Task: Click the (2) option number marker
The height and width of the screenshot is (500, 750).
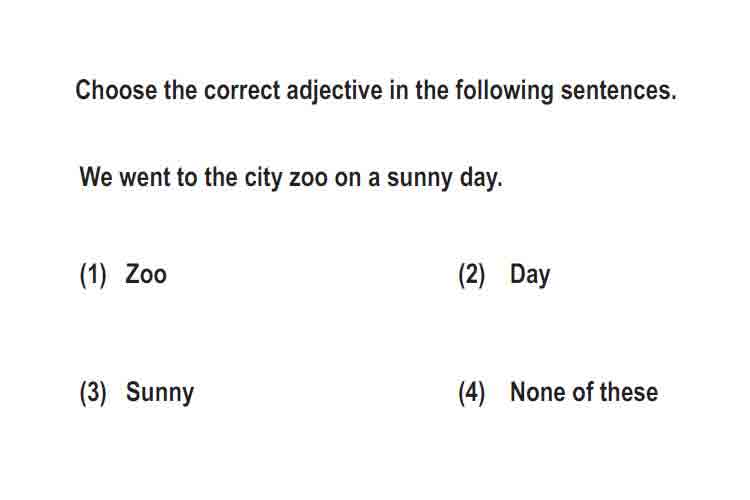Action: pyautogui.click(x=472, y=276)
